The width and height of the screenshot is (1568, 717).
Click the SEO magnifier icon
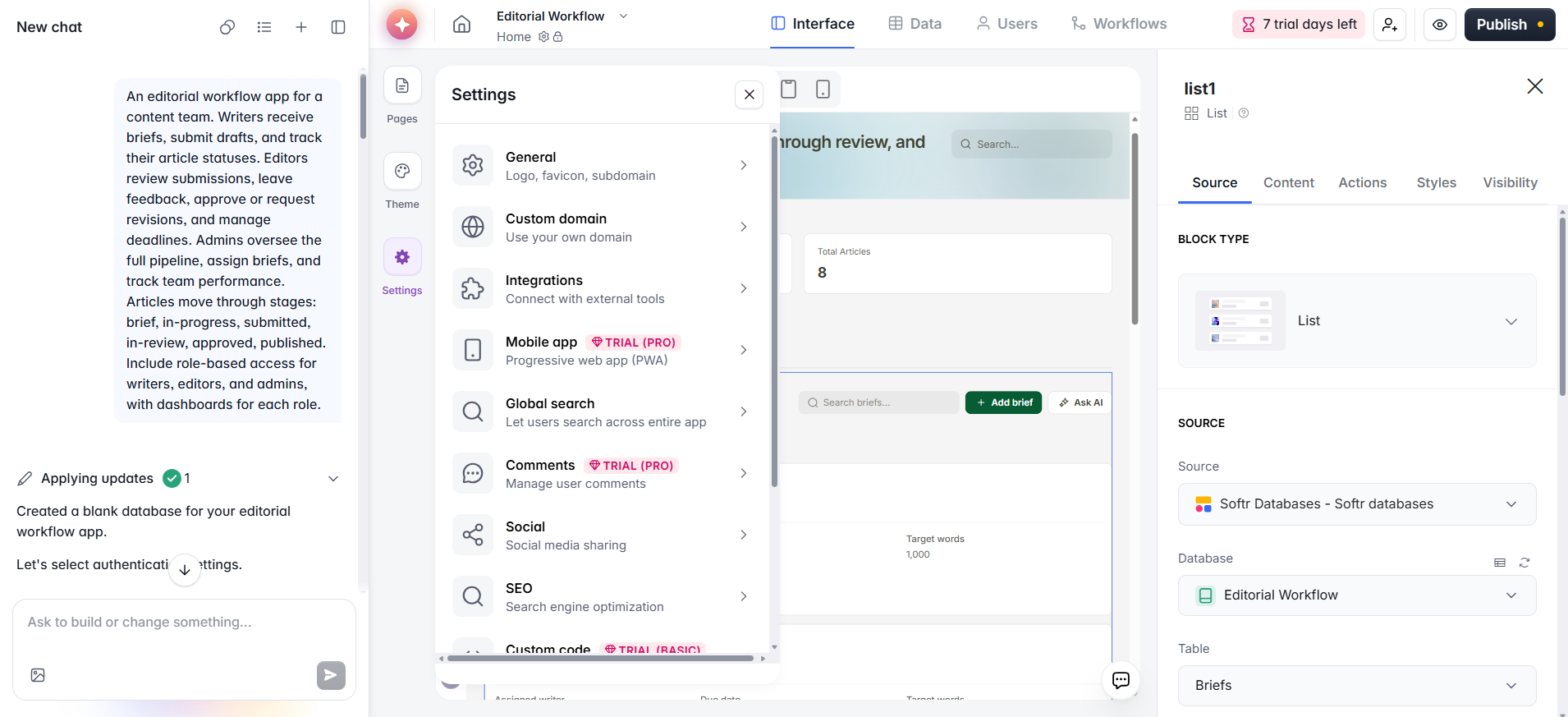pyautogui.click(x=473, y=596)
